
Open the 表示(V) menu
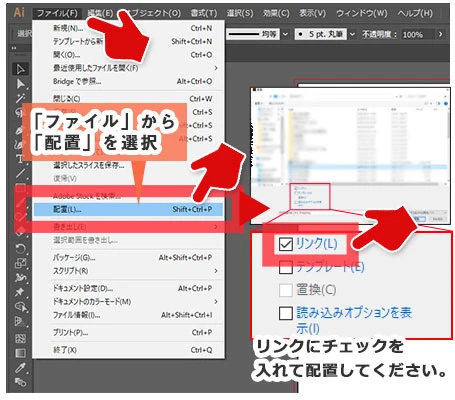(x=312, y=13)
